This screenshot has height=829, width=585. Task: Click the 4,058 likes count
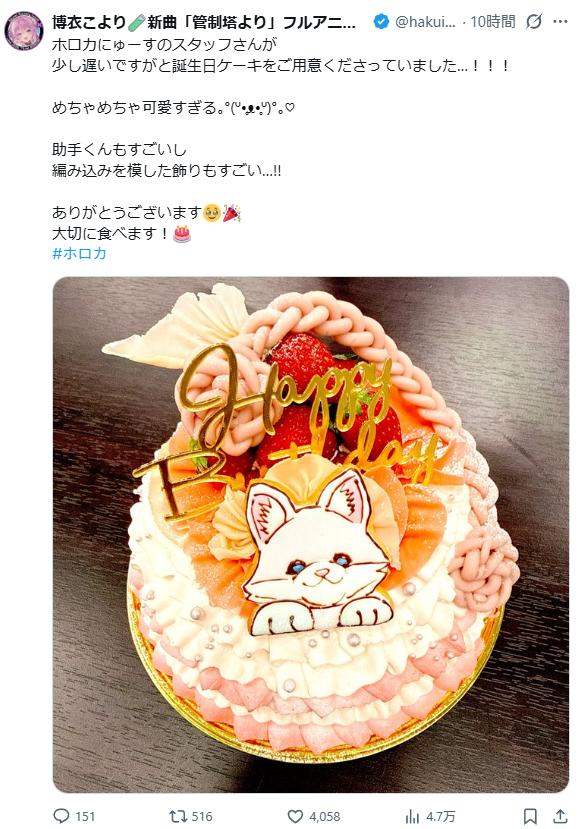(x=324, y=817)
